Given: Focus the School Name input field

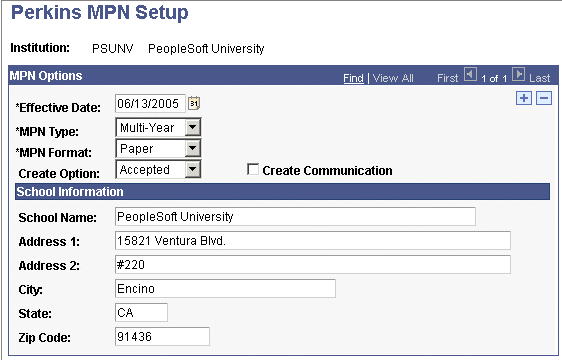Looking at the screenshot, I should coord(295,217).
